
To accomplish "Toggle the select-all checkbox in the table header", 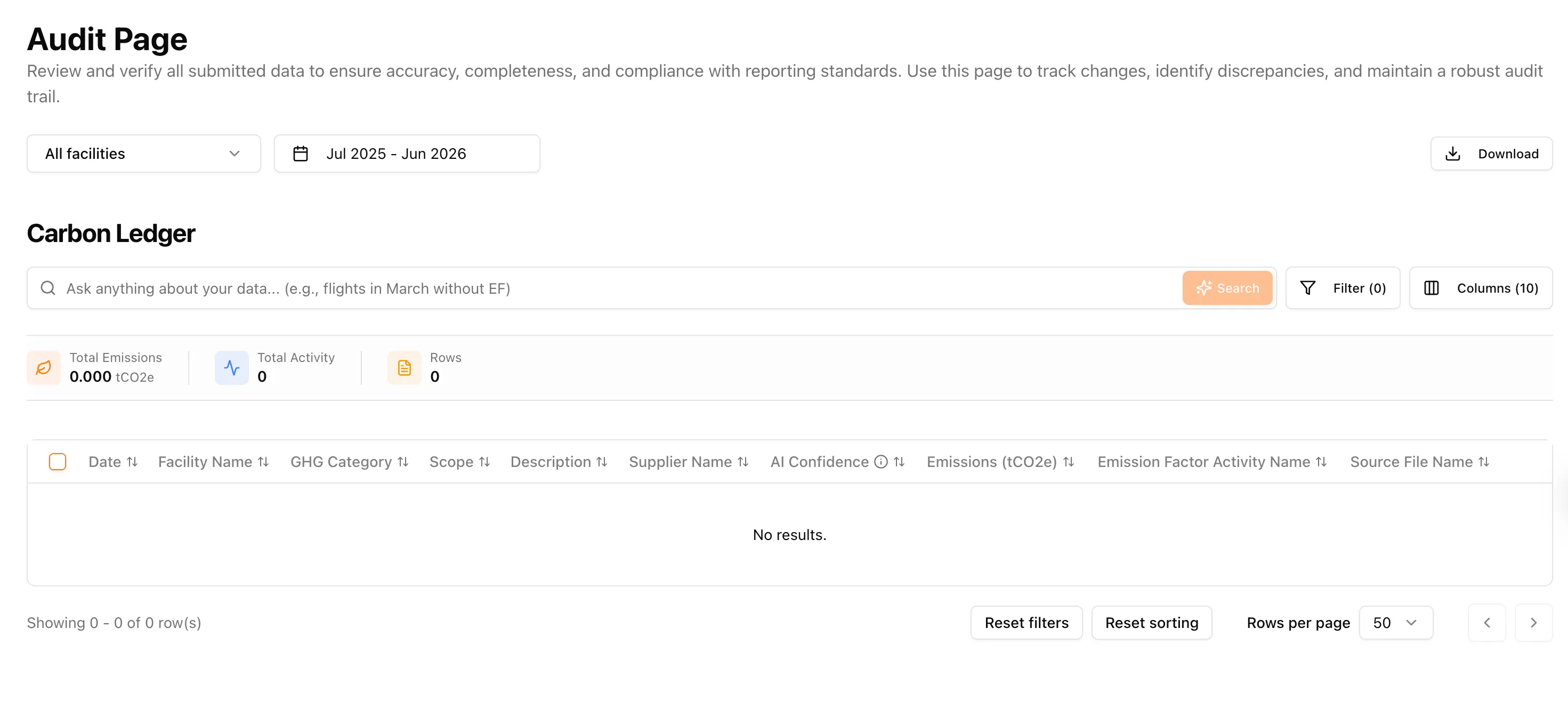I will [x=58, y=461].
